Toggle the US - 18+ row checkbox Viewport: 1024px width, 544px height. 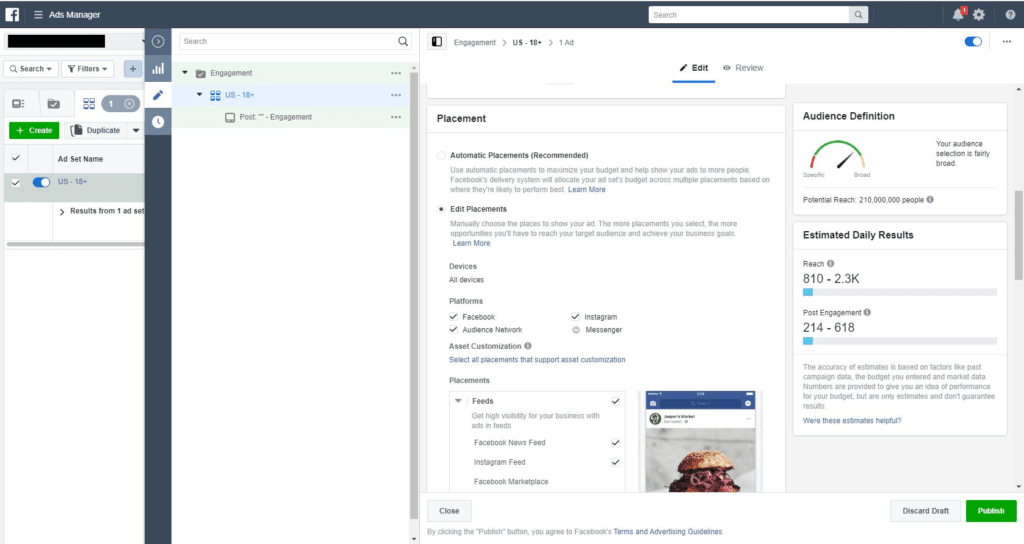[x=16, y=183]
